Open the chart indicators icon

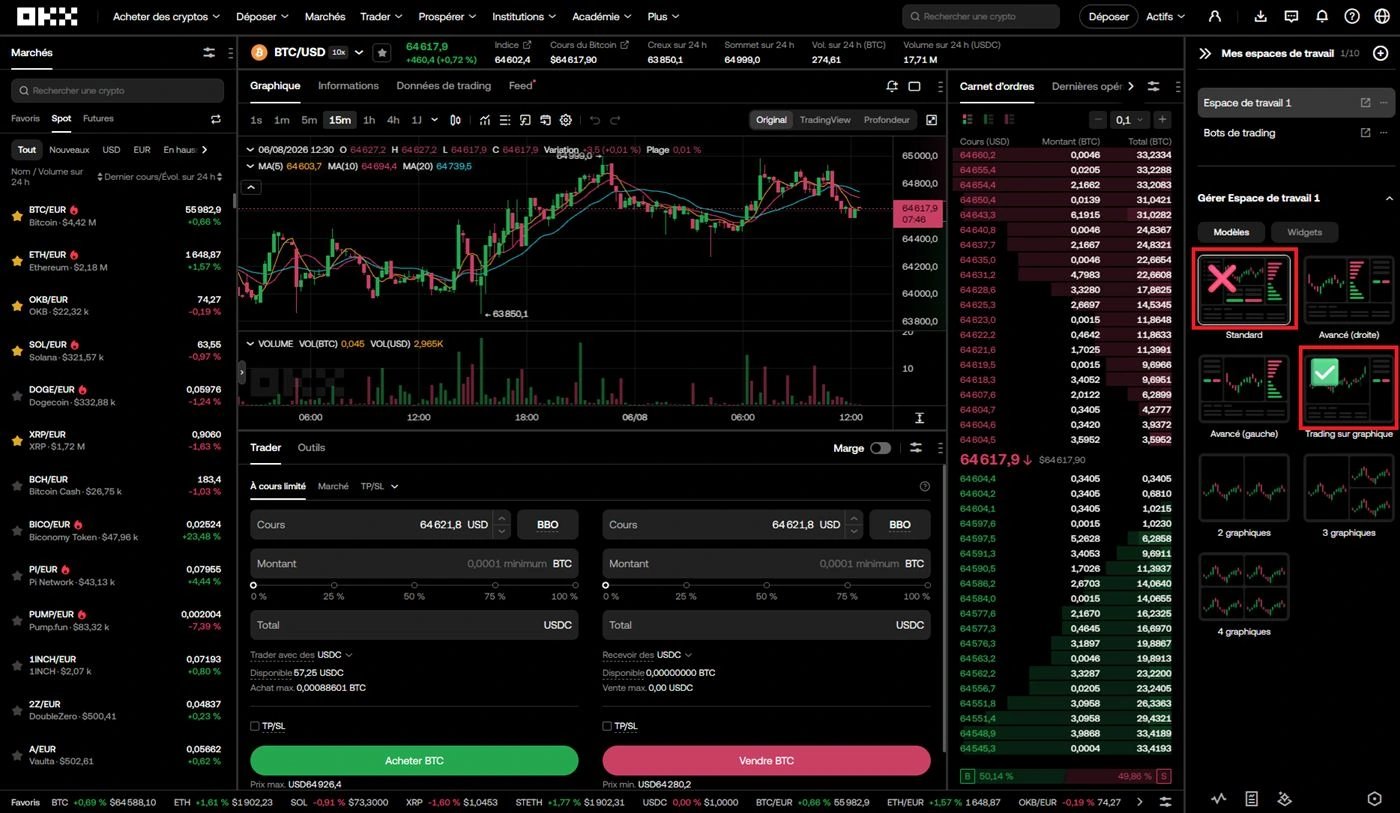485,120
